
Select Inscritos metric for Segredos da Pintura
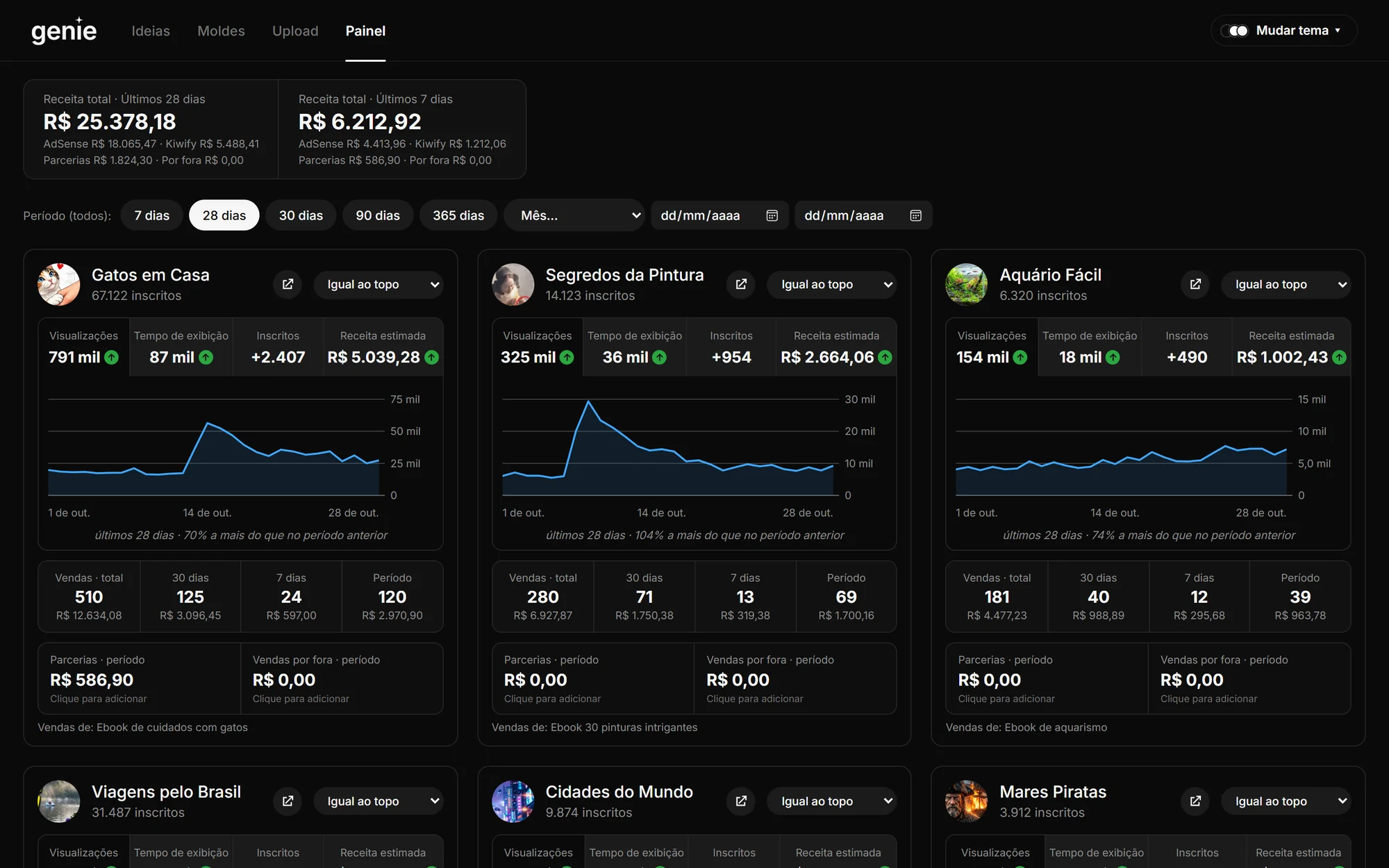pyautogui.click(x=731, y=347)
